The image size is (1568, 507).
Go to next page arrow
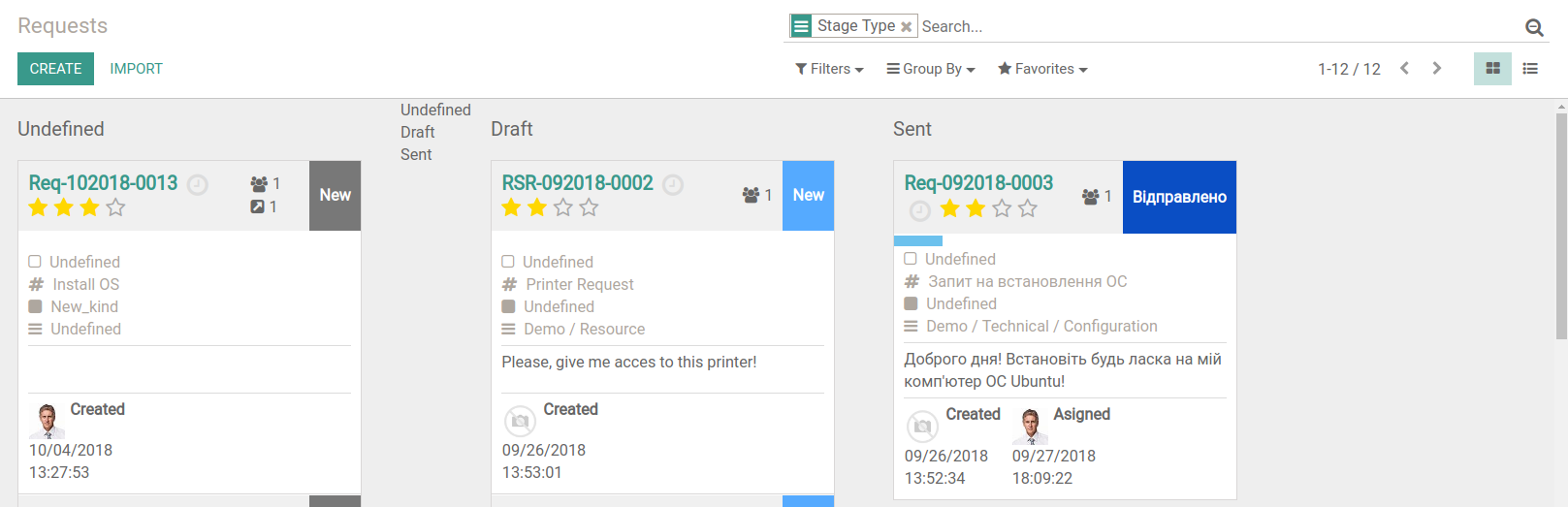(1437, 68)
